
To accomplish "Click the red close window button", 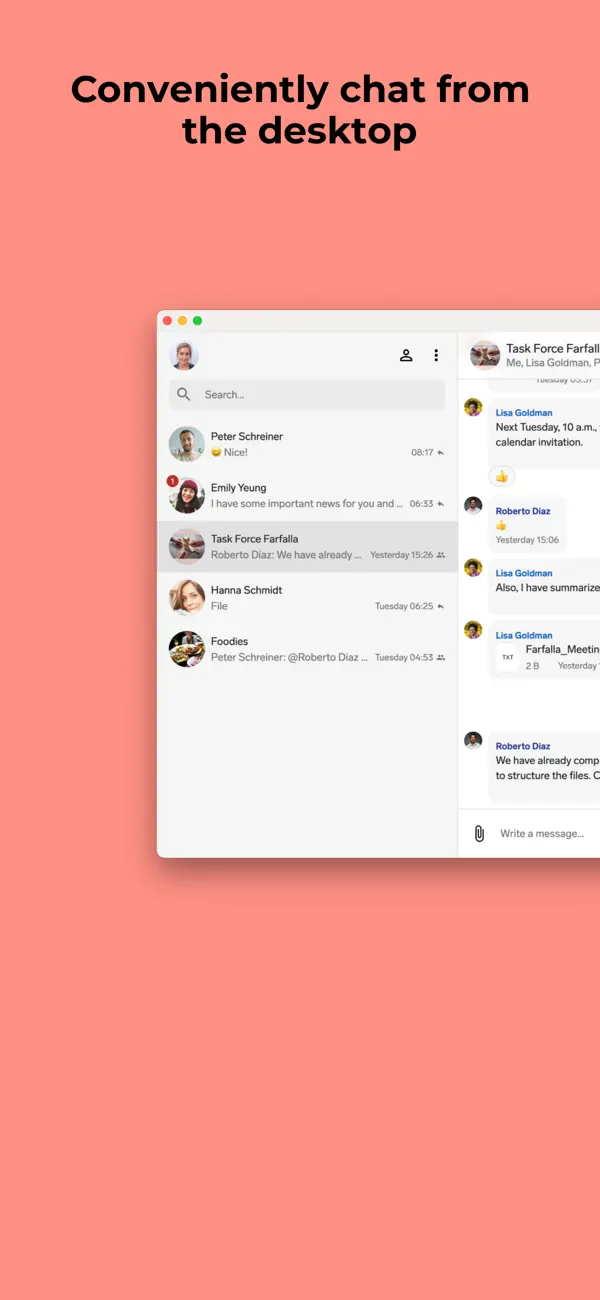I will click(167, 321).
